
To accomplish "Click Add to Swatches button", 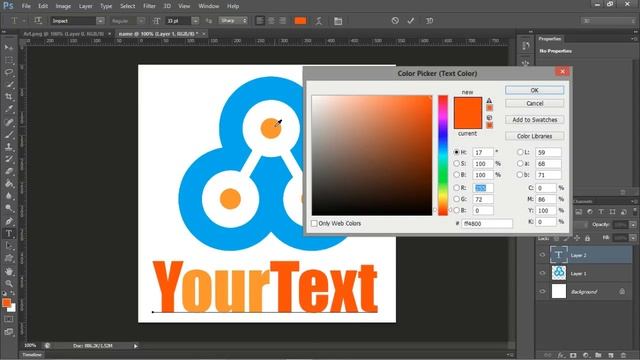I will (x=534, y=120).
